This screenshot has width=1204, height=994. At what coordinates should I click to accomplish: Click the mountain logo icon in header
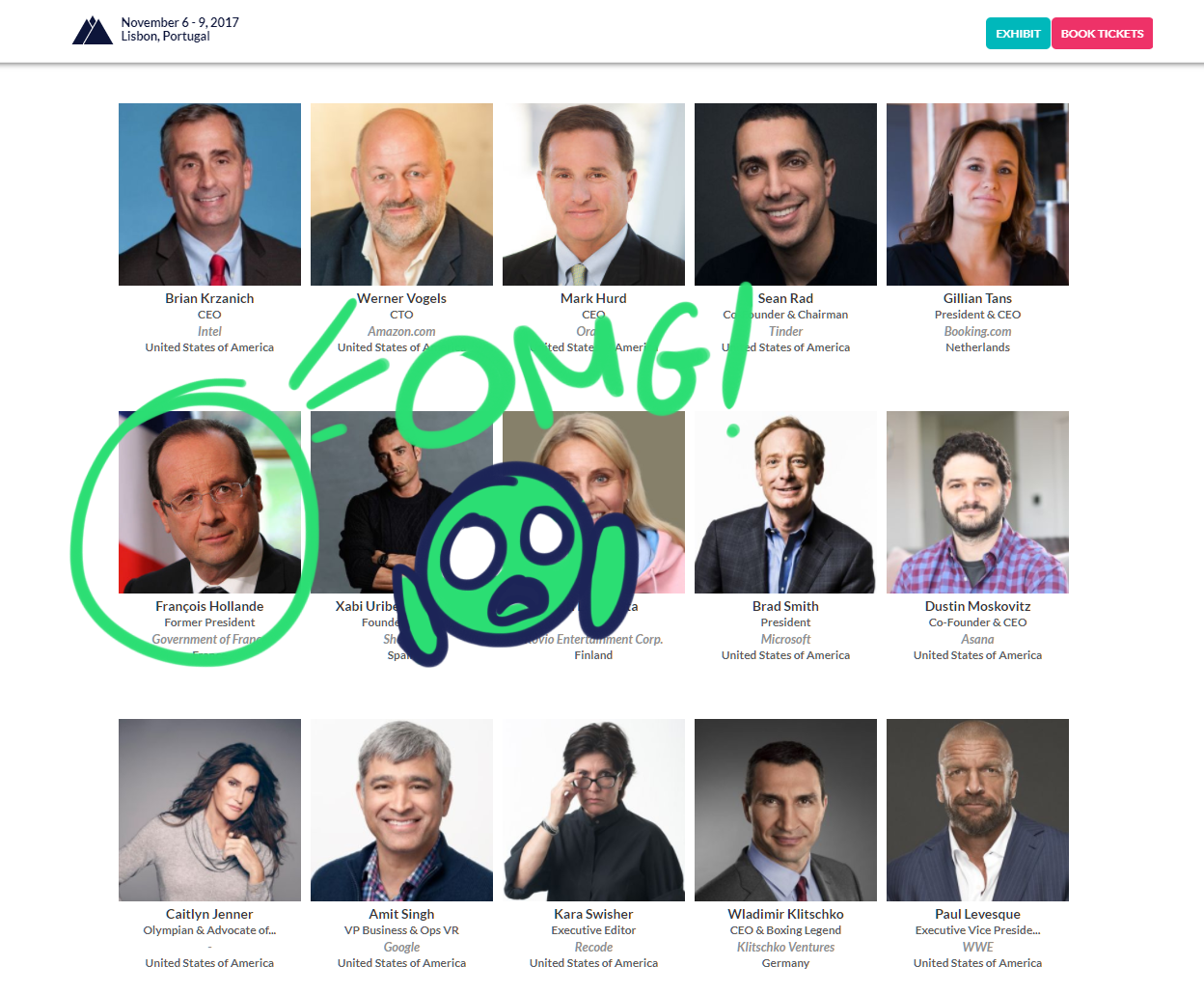(x=93, y=30)
